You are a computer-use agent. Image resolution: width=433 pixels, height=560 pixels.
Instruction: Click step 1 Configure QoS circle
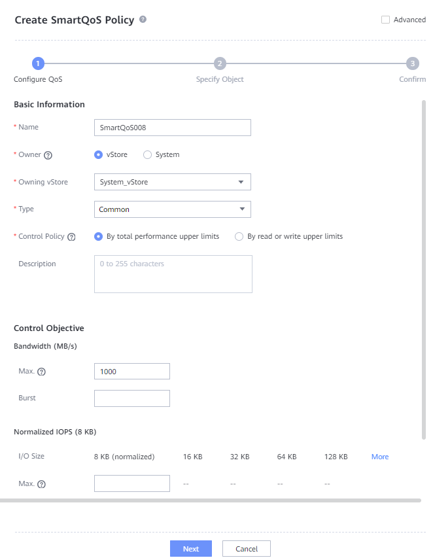[x=38, y=64]
